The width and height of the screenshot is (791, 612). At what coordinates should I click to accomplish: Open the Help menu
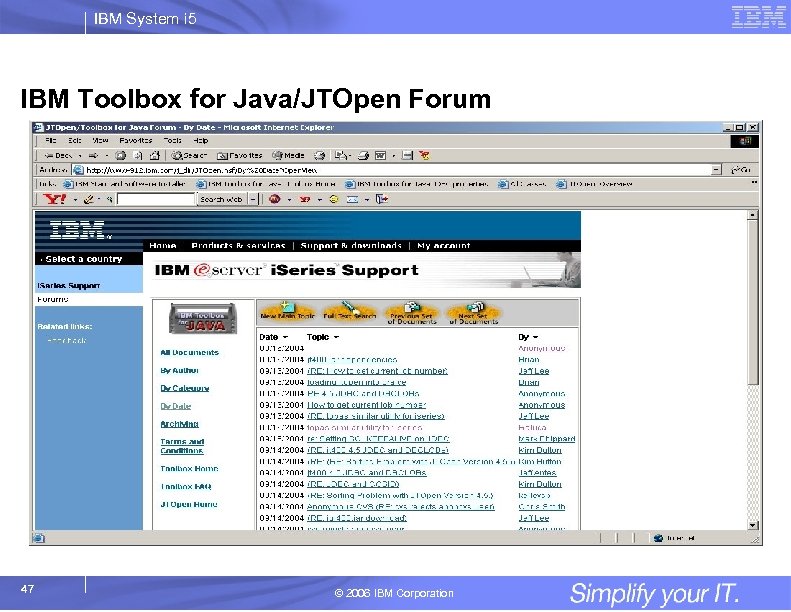click(200, 140)
